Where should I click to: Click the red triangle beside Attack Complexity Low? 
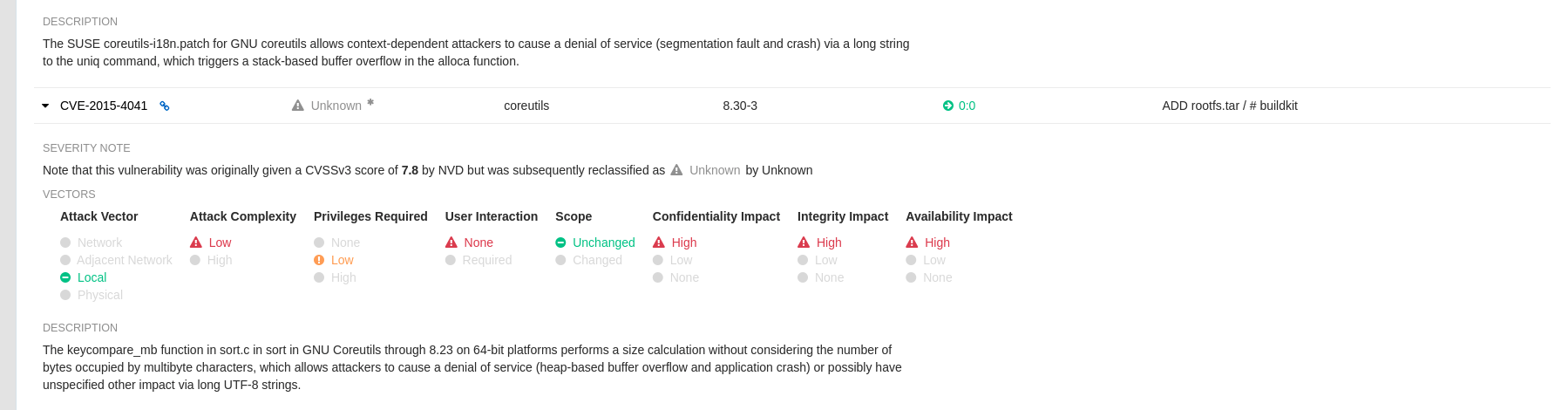click(196, 243)
